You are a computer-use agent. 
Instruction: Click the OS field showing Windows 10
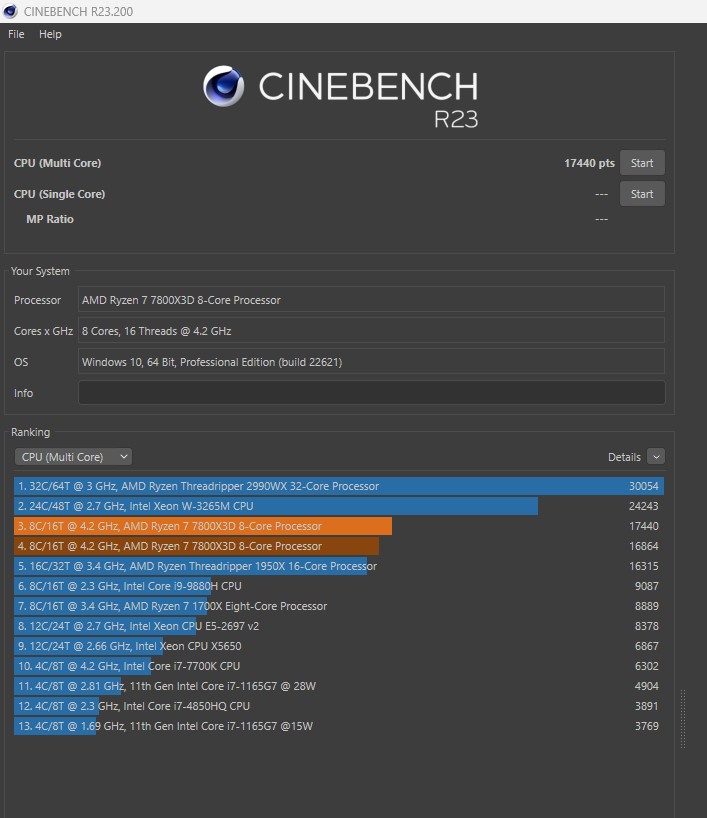(x=372, y=362)
